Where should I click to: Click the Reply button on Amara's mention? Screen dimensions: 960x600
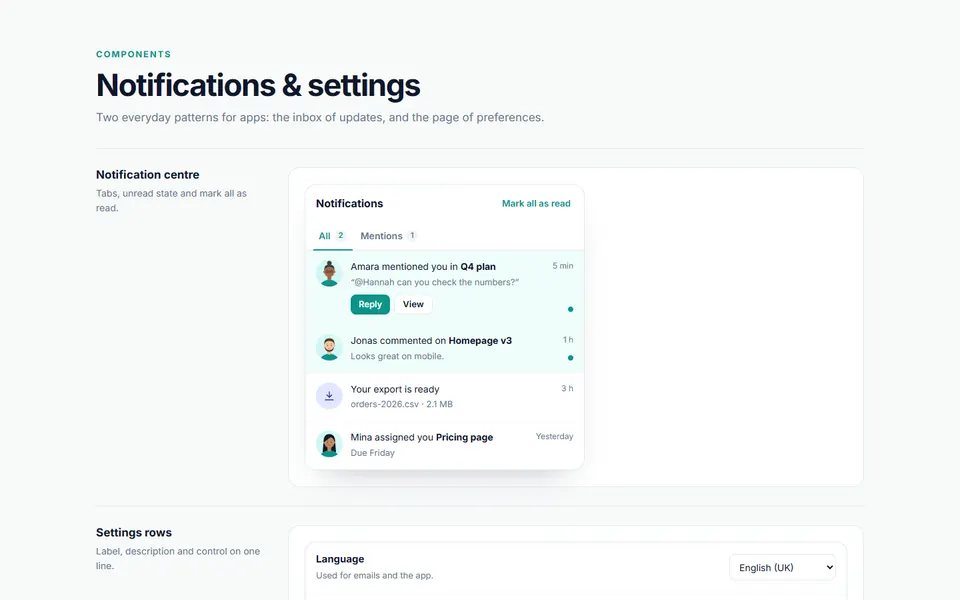pyautogui.click(x=370, y=304)
